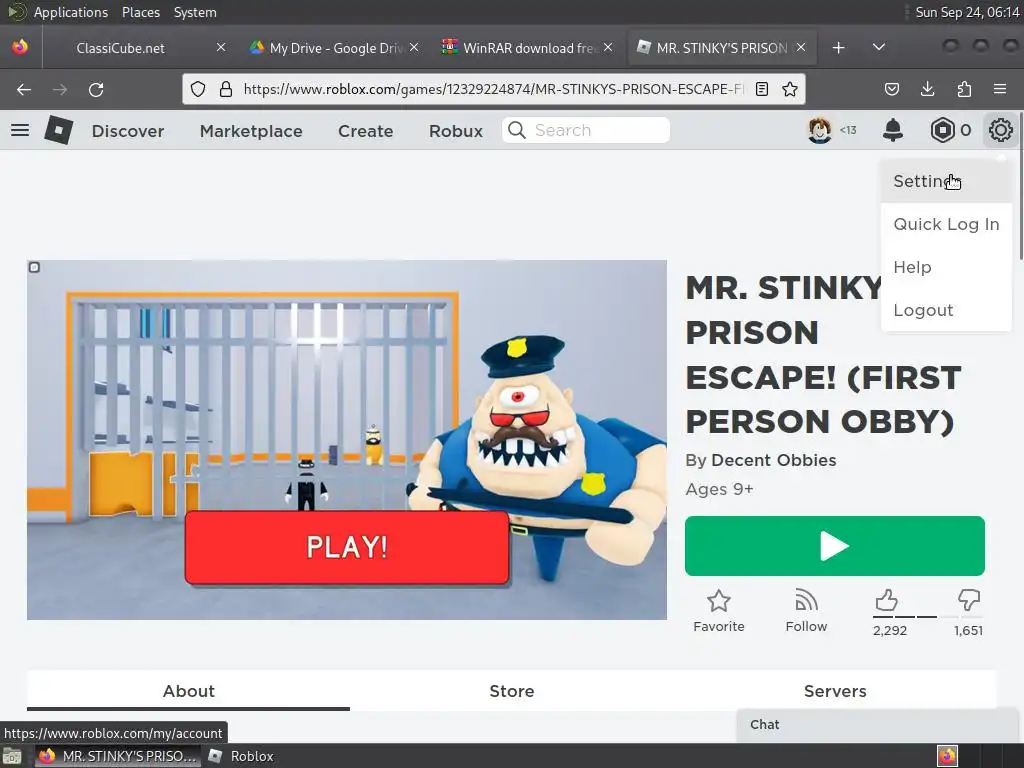Image resolution: width=1024 pixels, height=768 pixels.
Task: Open the Places system menu
Action: coord(140,12)
